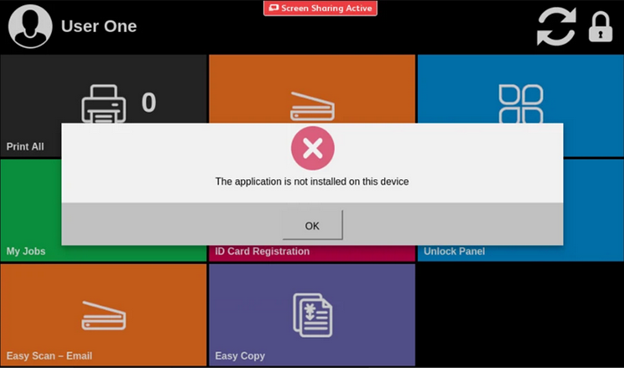
Task: Open the Easy Copy label
Action: pyautogui.click(x=240, y=356)
